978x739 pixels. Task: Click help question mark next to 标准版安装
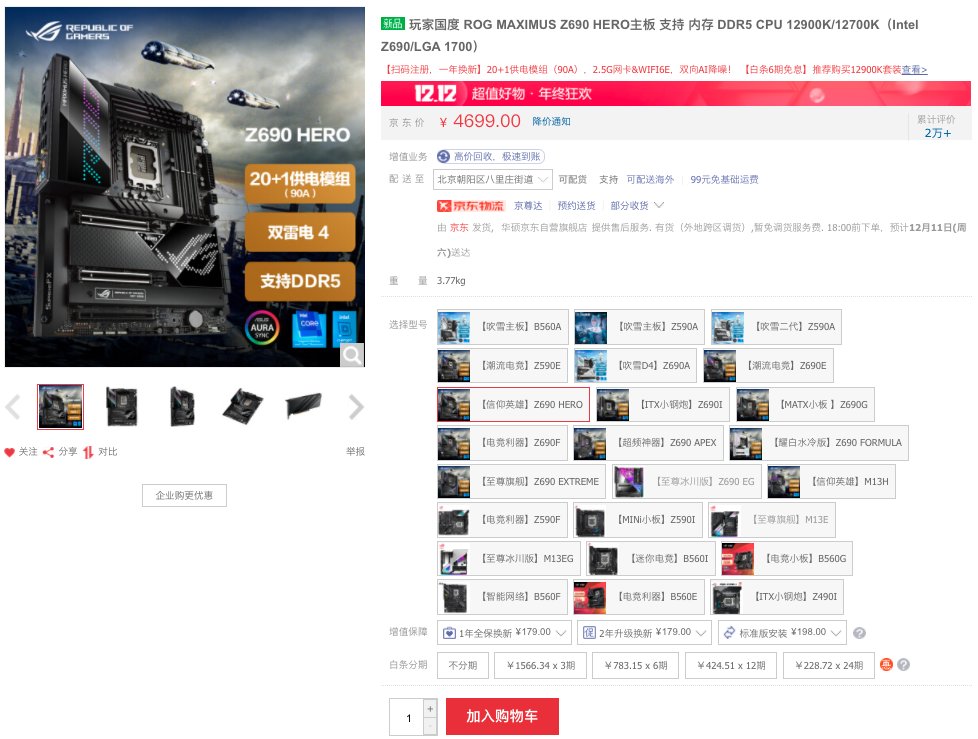[x=859, y=633]
